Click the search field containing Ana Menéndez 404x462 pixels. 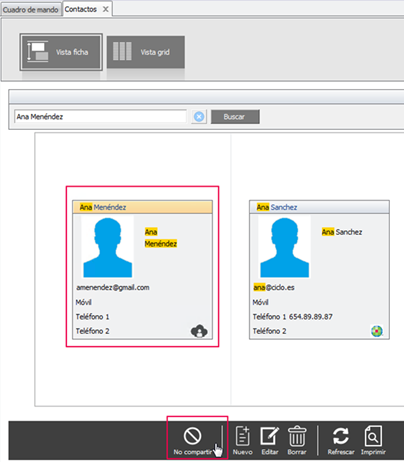[100, 117]
